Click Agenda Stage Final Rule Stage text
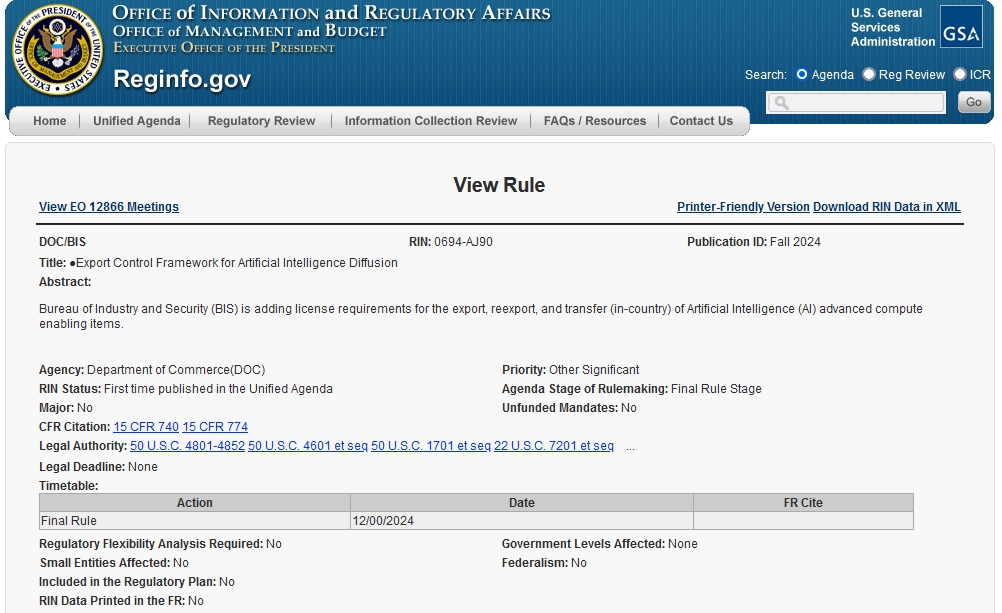The image size is (1002, 613). 632,389
